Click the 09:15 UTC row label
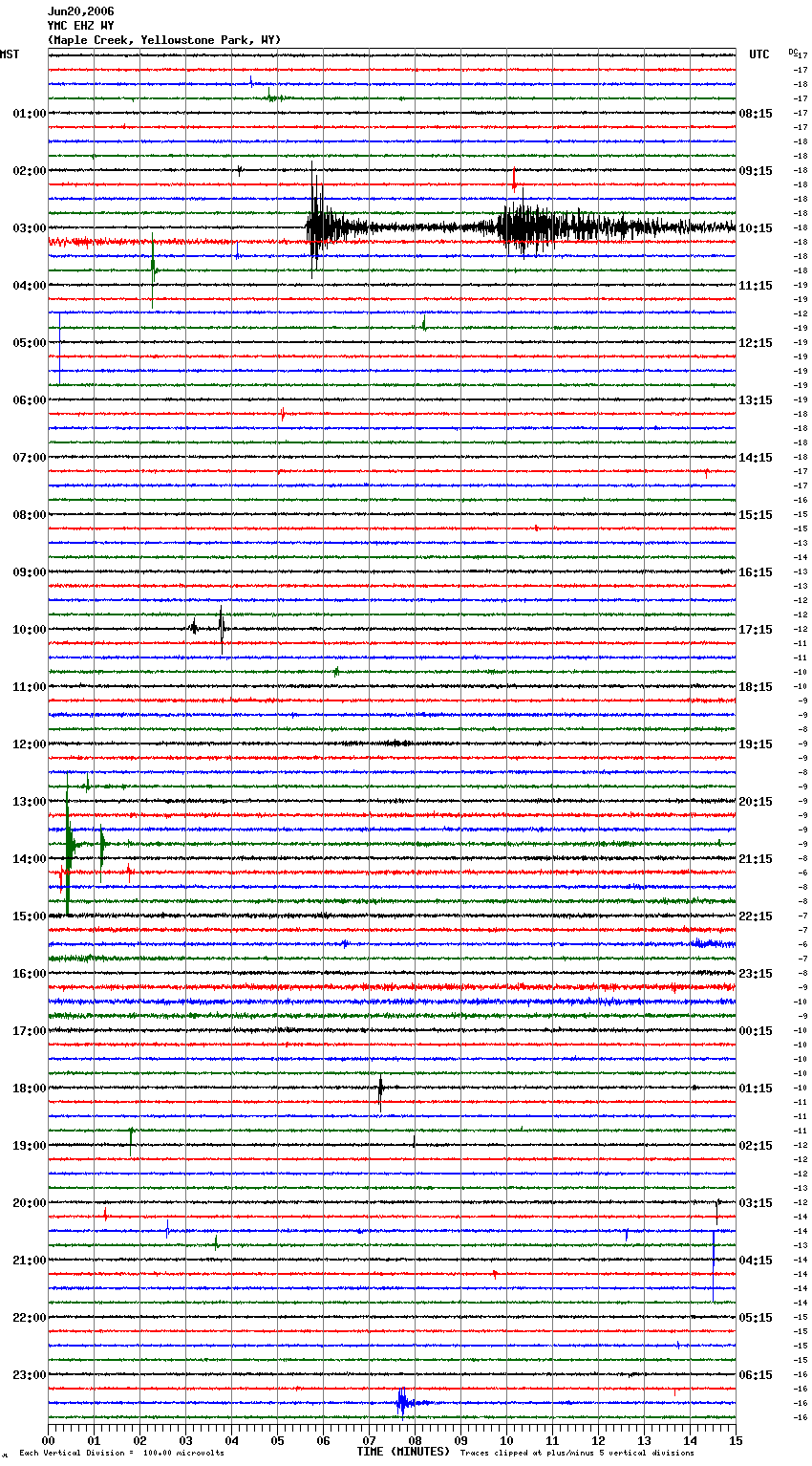Screen dimensions: 812x1466 (x=756, y=171)
